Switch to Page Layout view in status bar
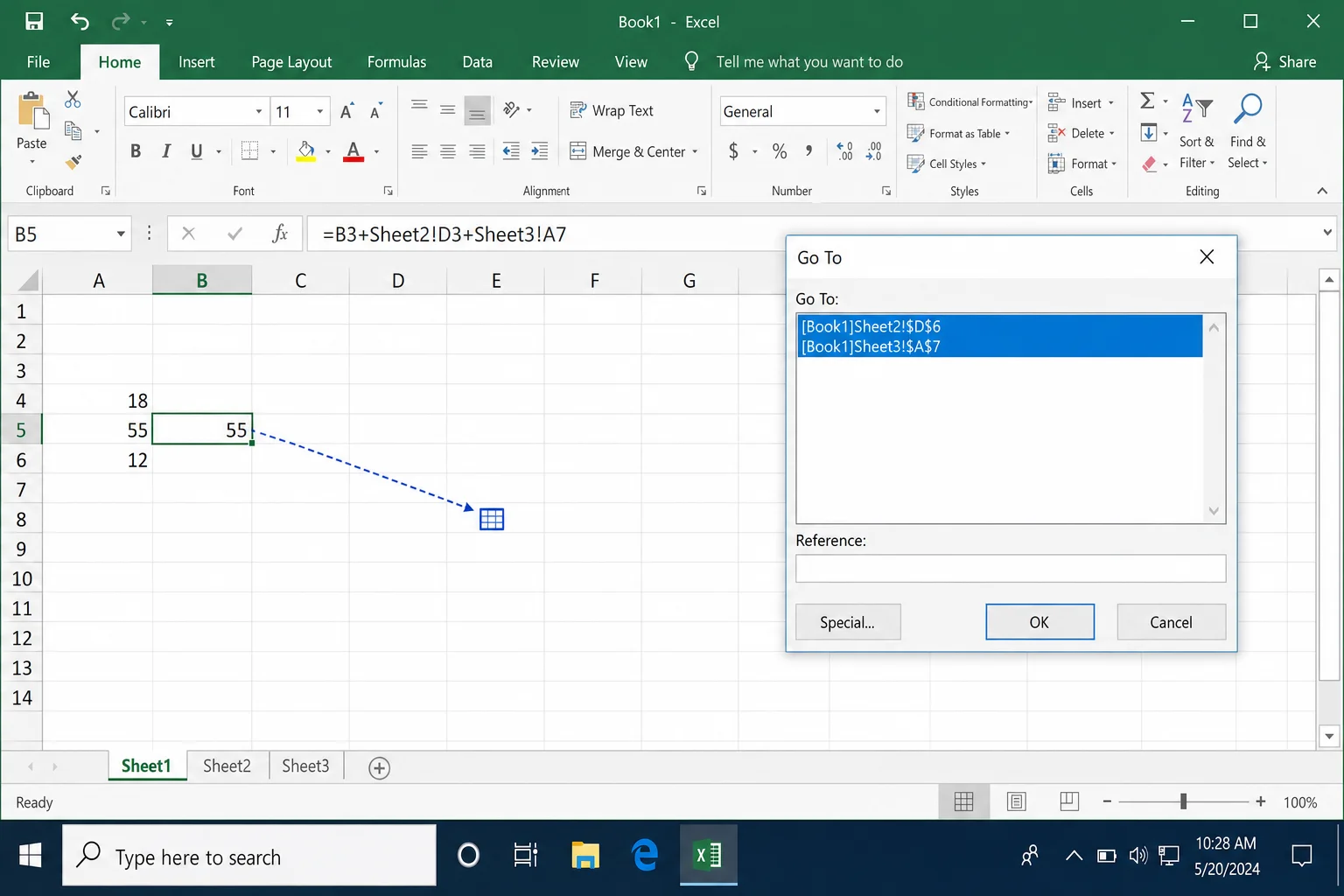The image size is (1344, 896). pos(1016,801)
